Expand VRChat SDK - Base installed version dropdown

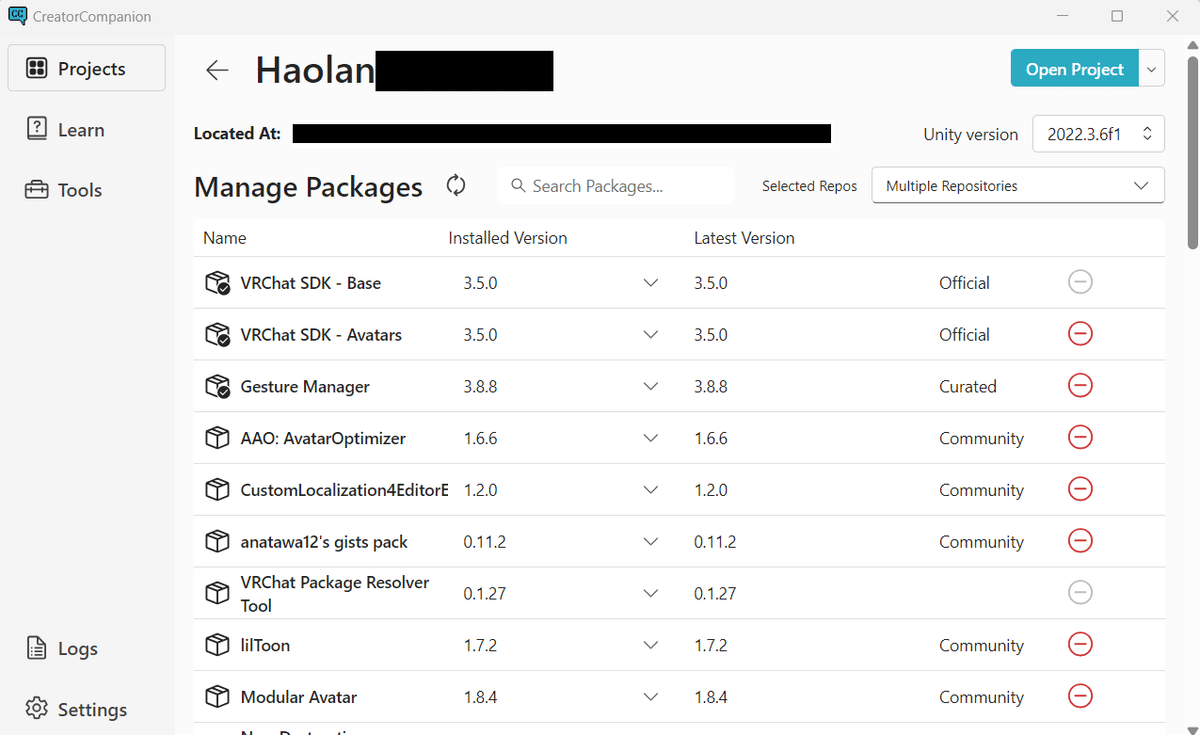click(651, 283)
